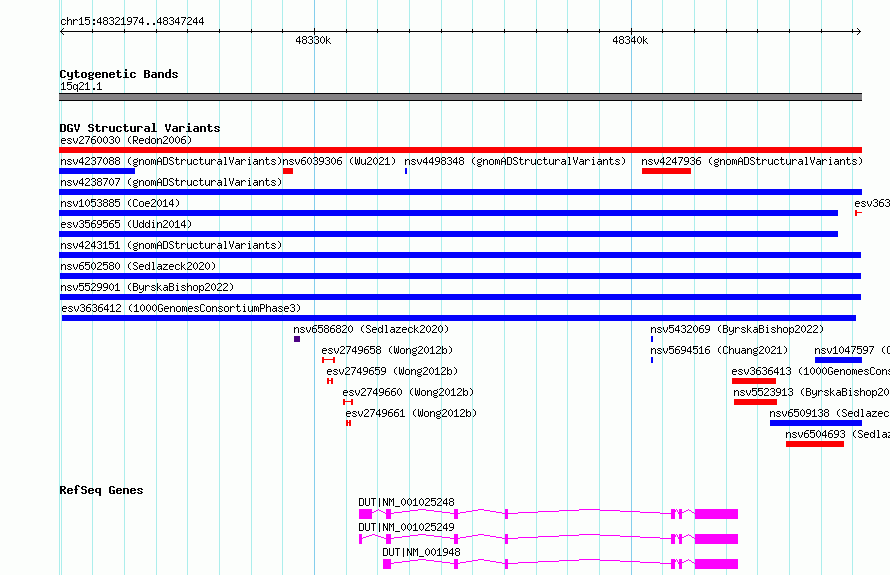The image size is (890, 575).
Task: Click the nsv4237088 gnomAD variant label
Action: [x=171, y=161]
